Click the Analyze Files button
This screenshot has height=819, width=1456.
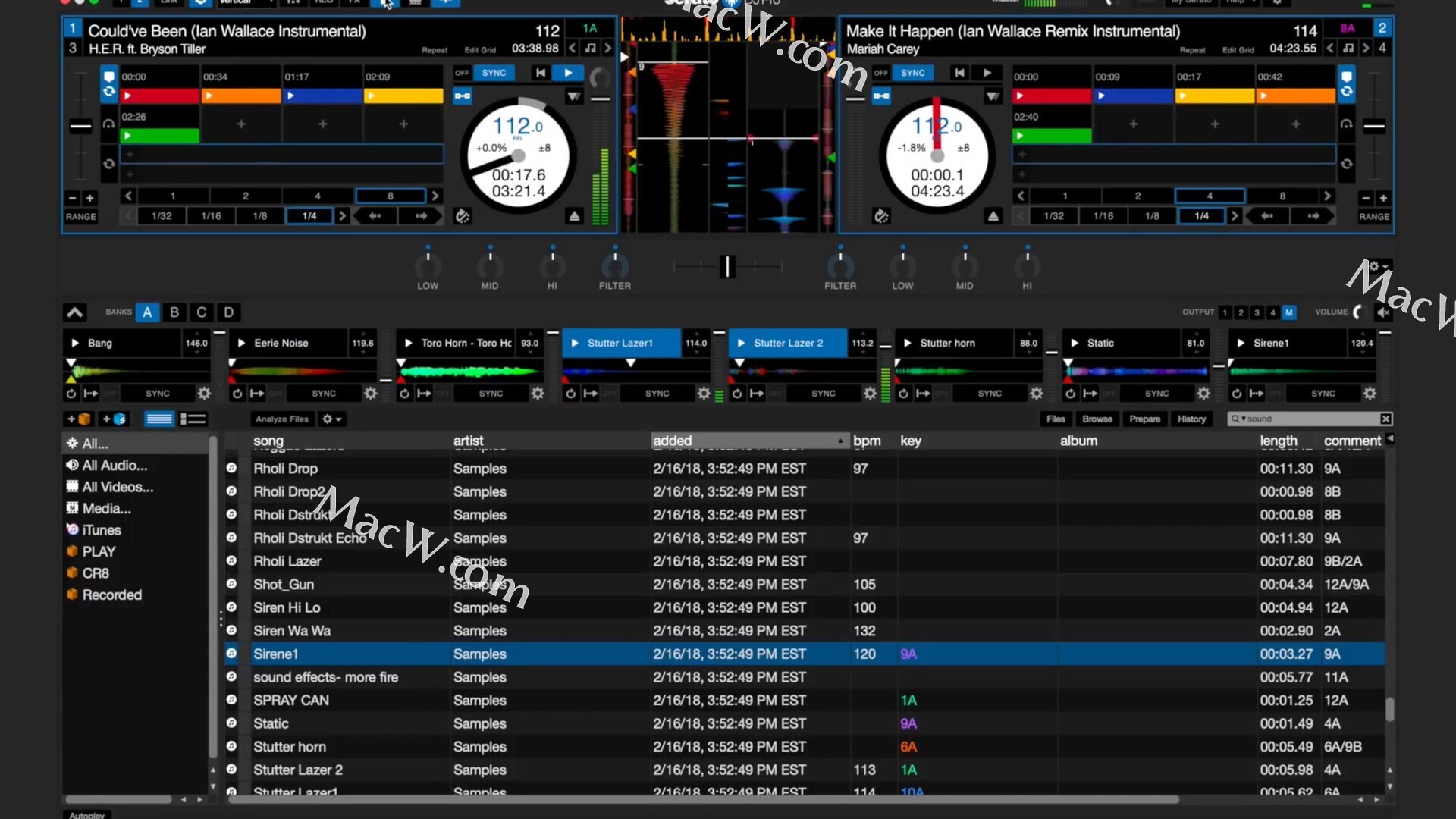click(x=282, y=419)
